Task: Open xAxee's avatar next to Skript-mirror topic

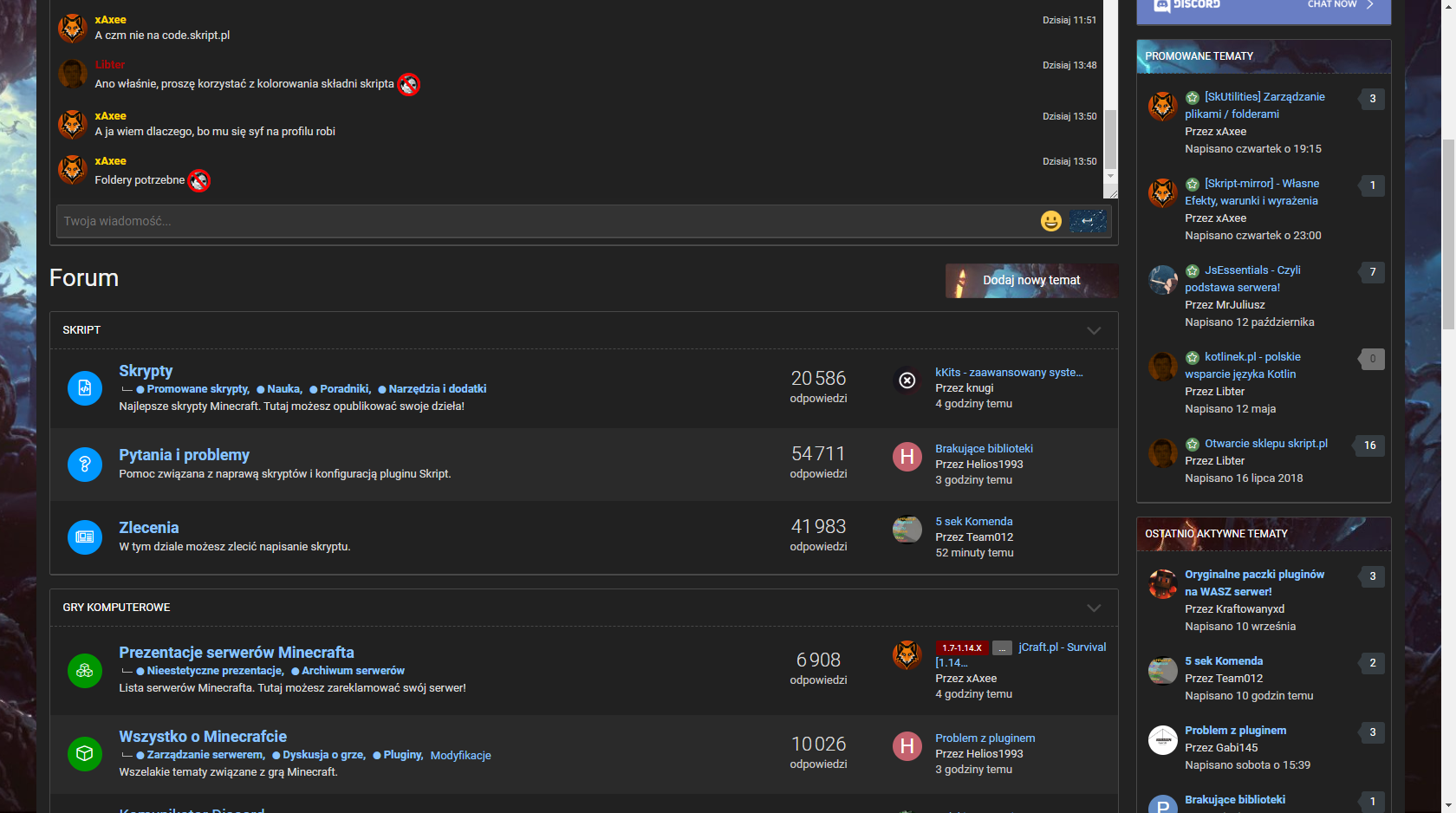Action: (x=1163, y=192)
